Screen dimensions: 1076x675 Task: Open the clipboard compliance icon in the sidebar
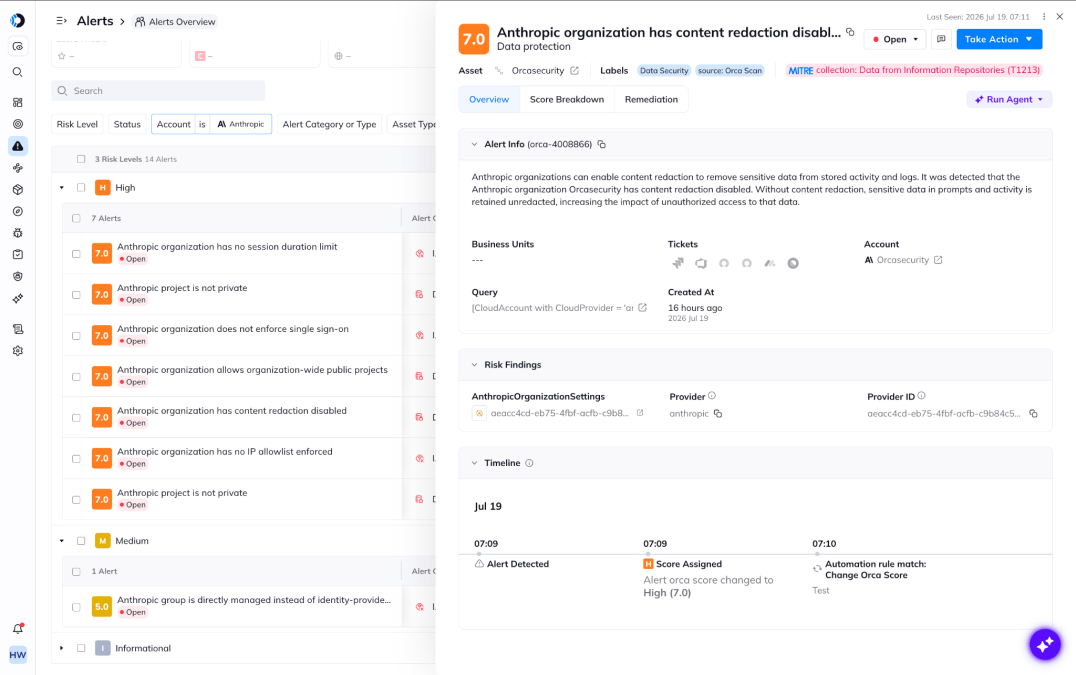point(18,254)
